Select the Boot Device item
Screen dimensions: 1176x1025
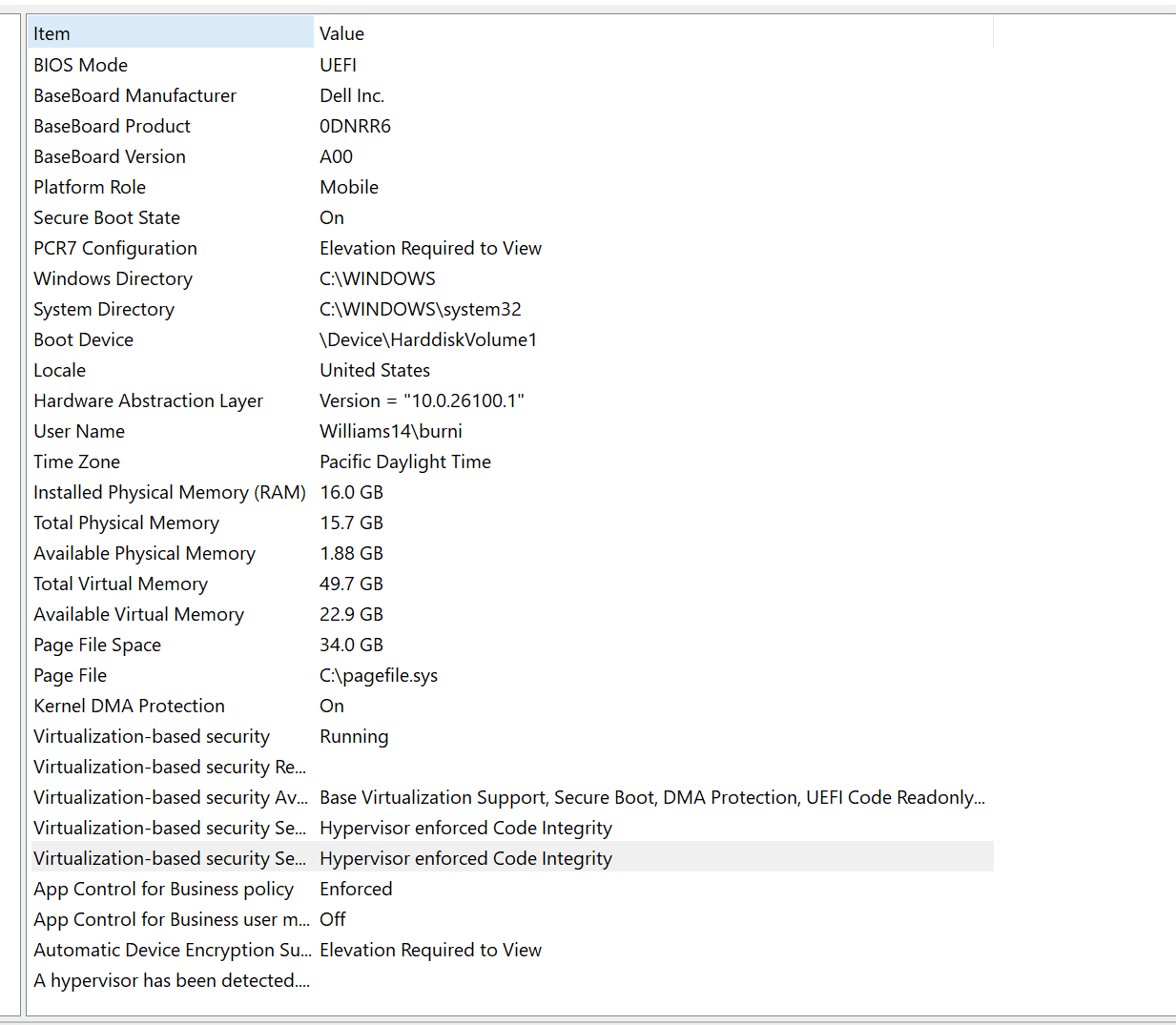click(83, 339)
